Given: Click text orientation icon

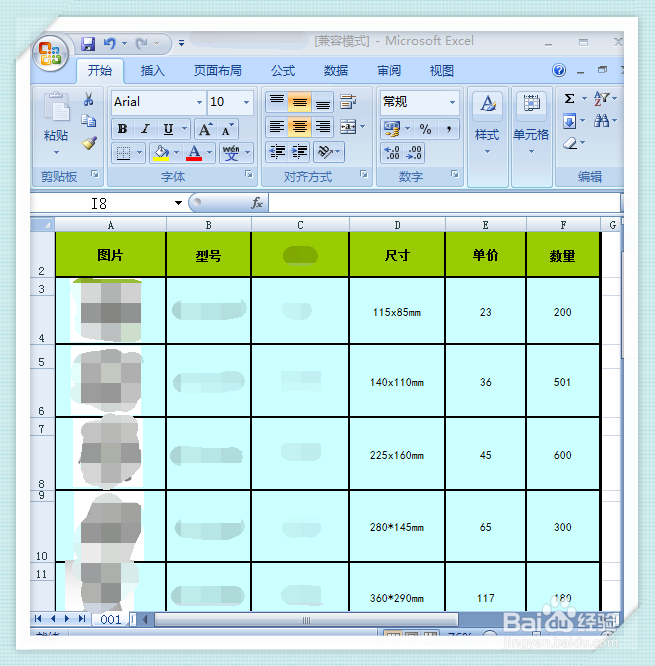Looking at the screenshot, I should (x=325, y=152).
